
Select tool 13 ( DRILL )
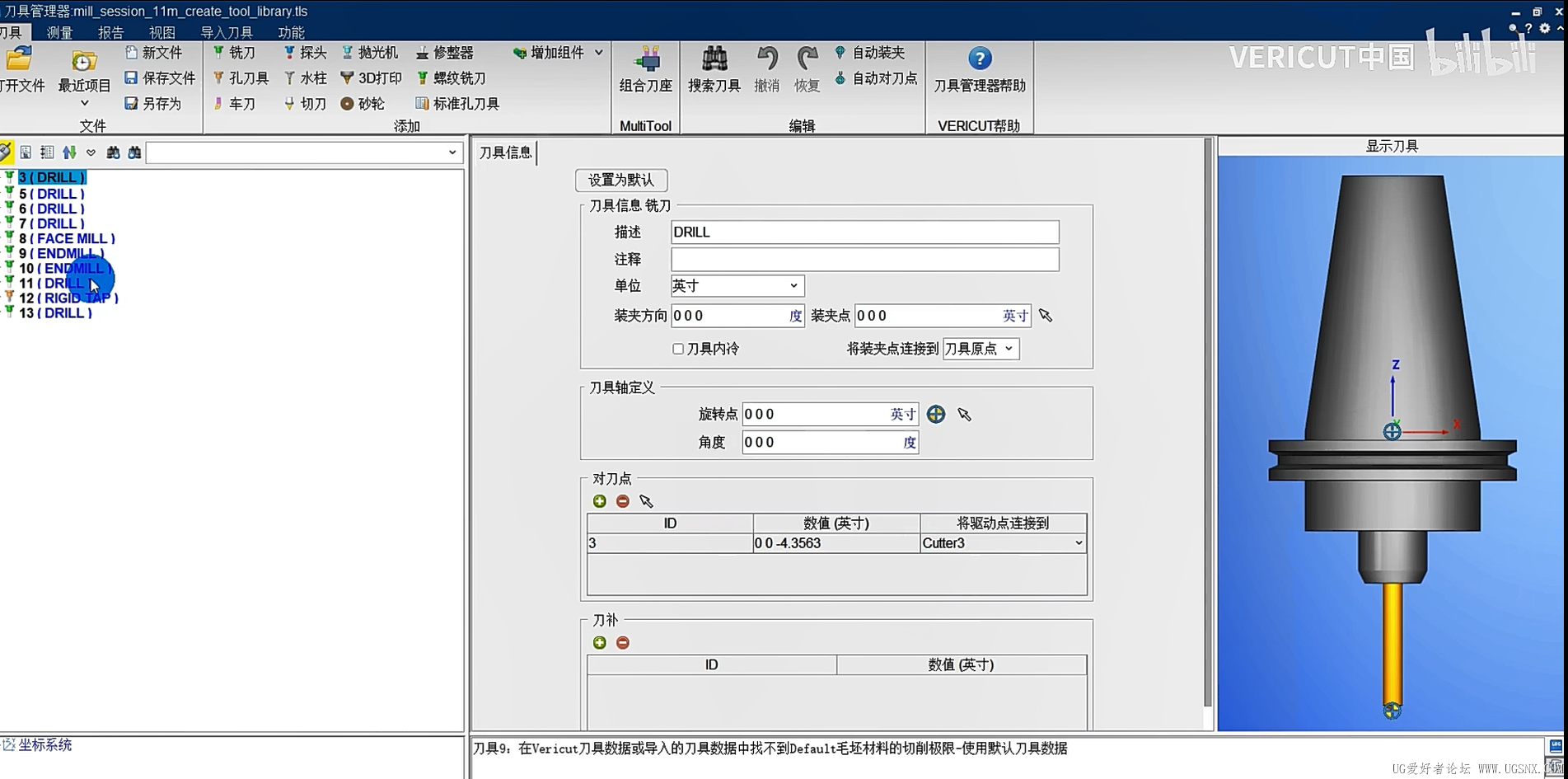[x=55, y=312]
